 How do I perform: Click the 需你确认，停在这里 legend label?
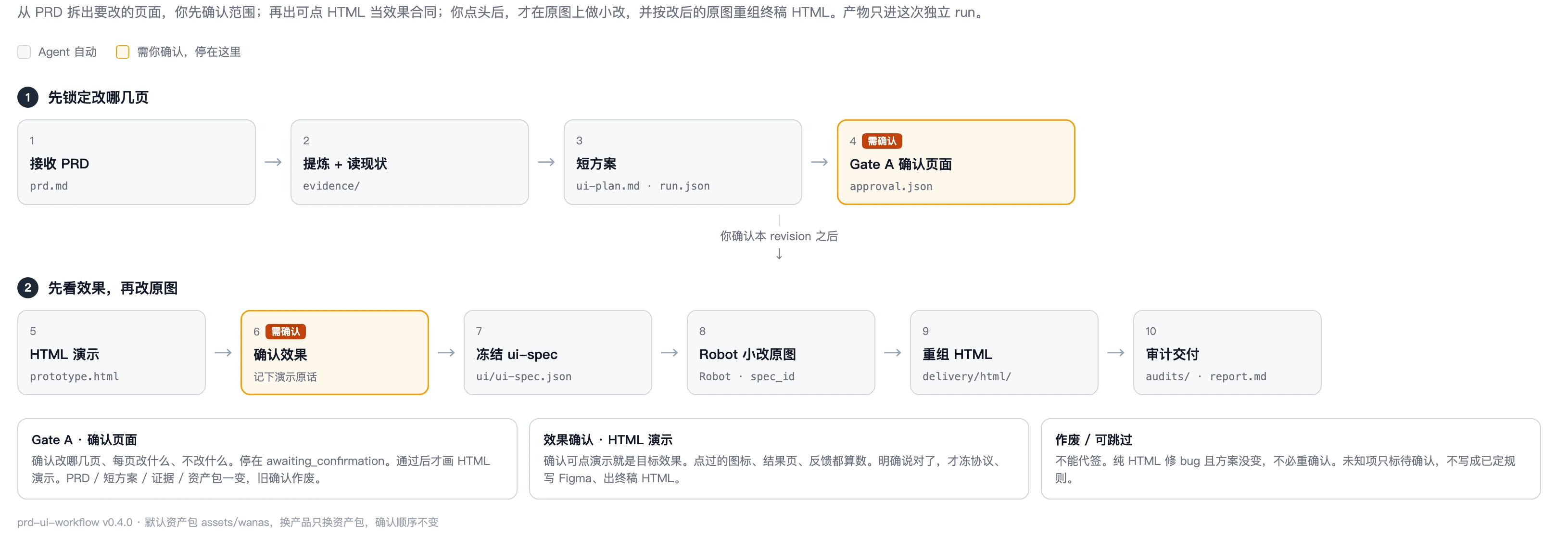click(x=189, y=52)
